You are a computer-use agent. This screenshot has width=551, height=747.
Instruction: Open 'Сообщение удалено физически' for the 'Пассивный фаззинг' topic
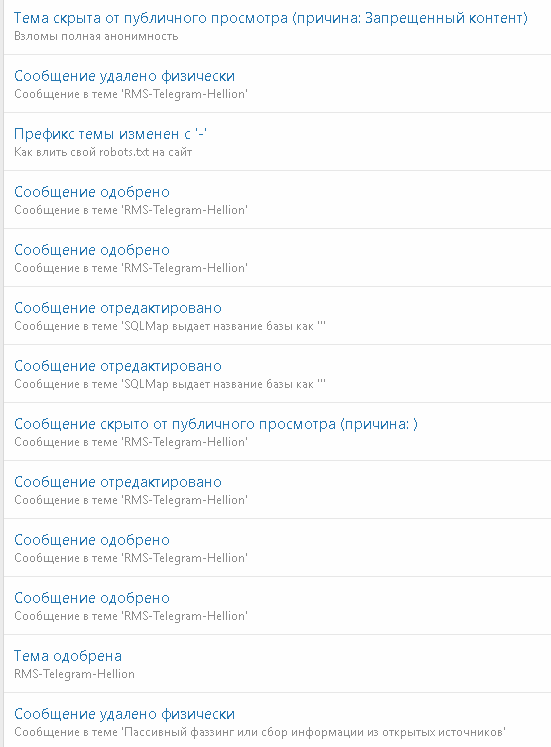(x=124, y=714)
